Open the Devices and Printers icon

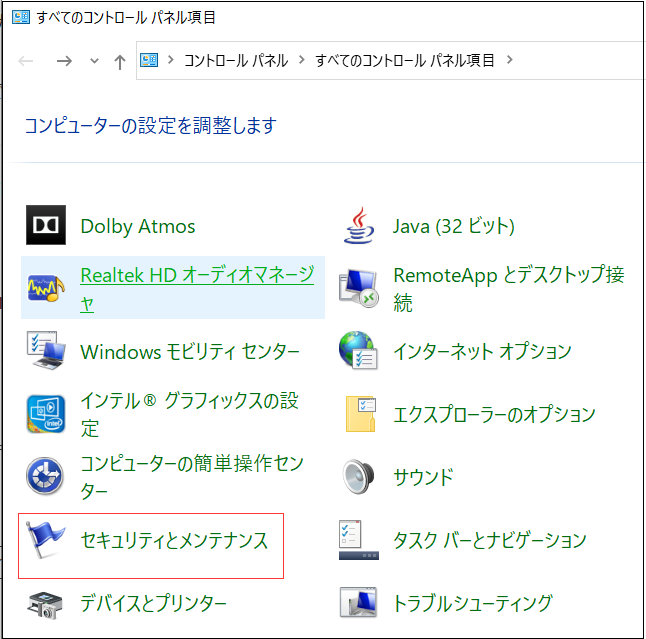tap(45, 605)
